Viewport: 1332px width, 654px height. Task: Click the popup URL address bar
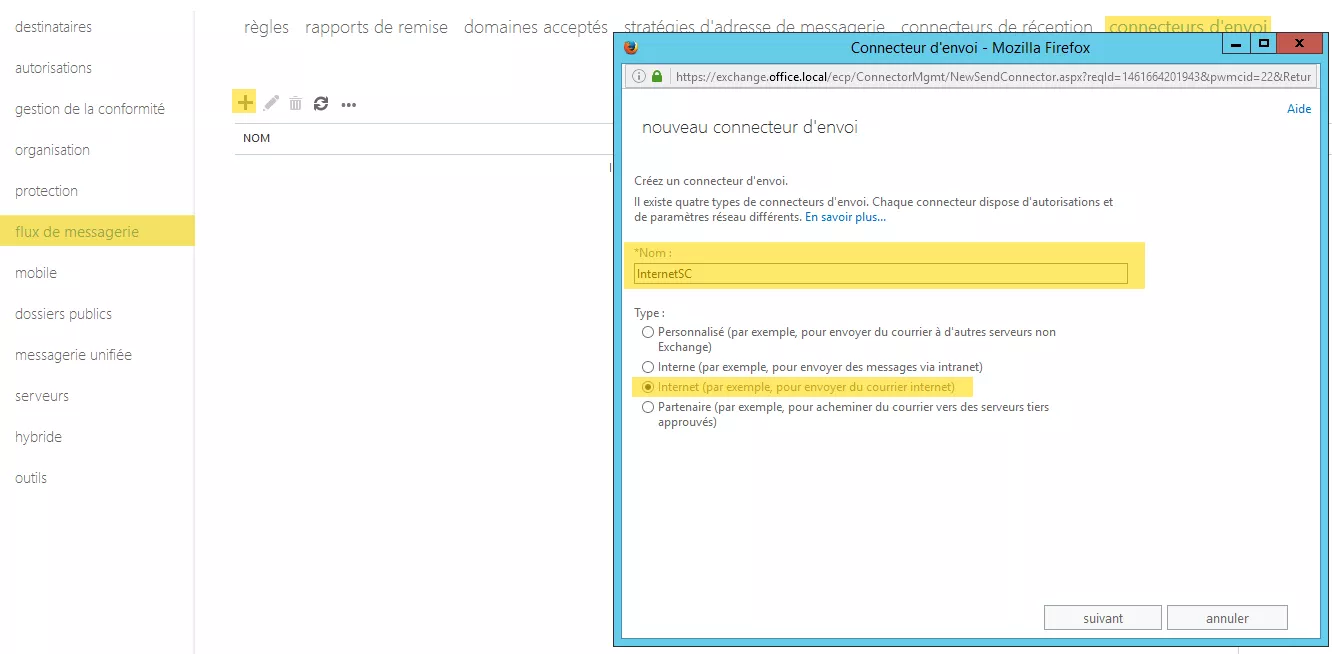tap(994, 76)
